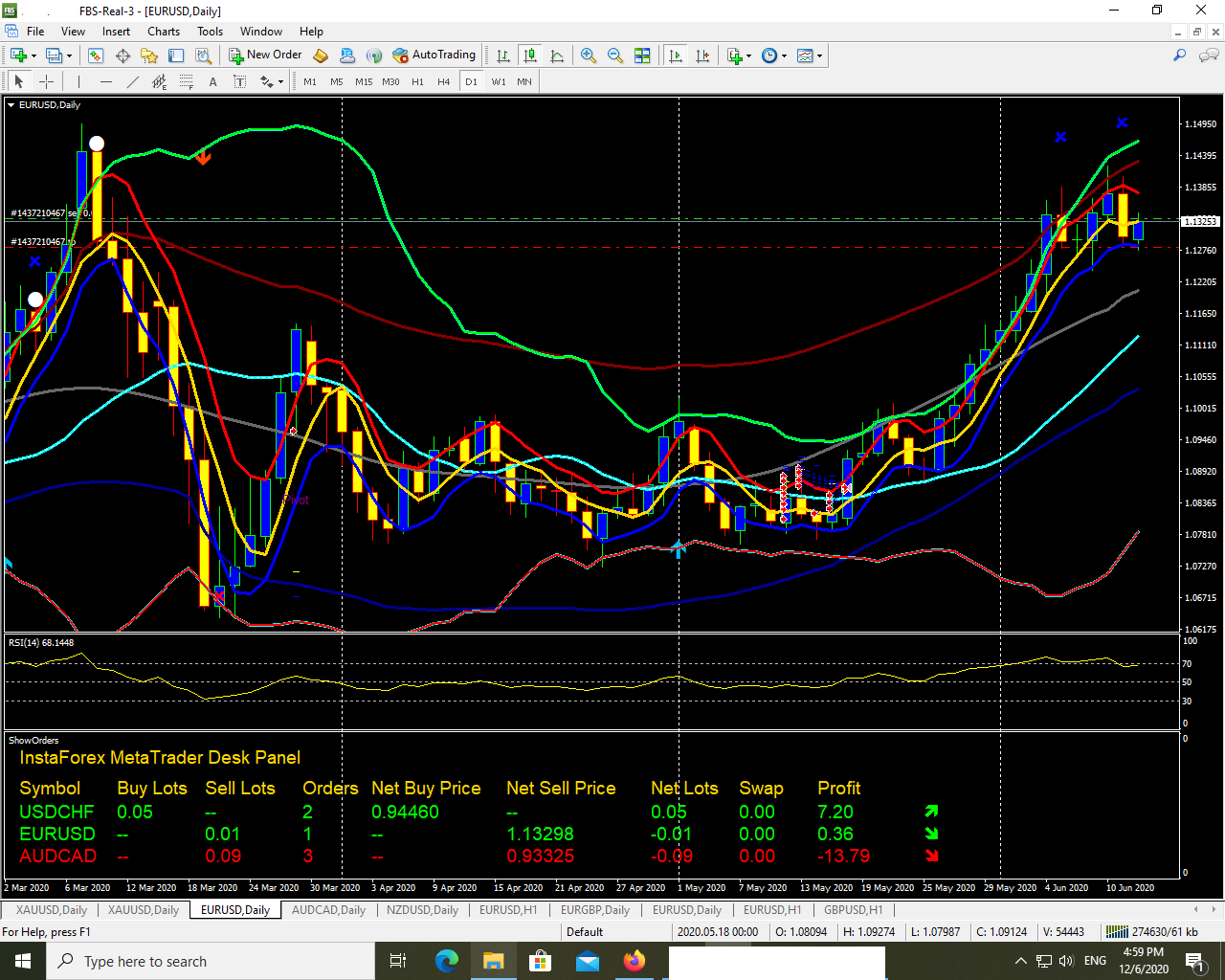
Task: Open the File menu
Action: (35, 32)
